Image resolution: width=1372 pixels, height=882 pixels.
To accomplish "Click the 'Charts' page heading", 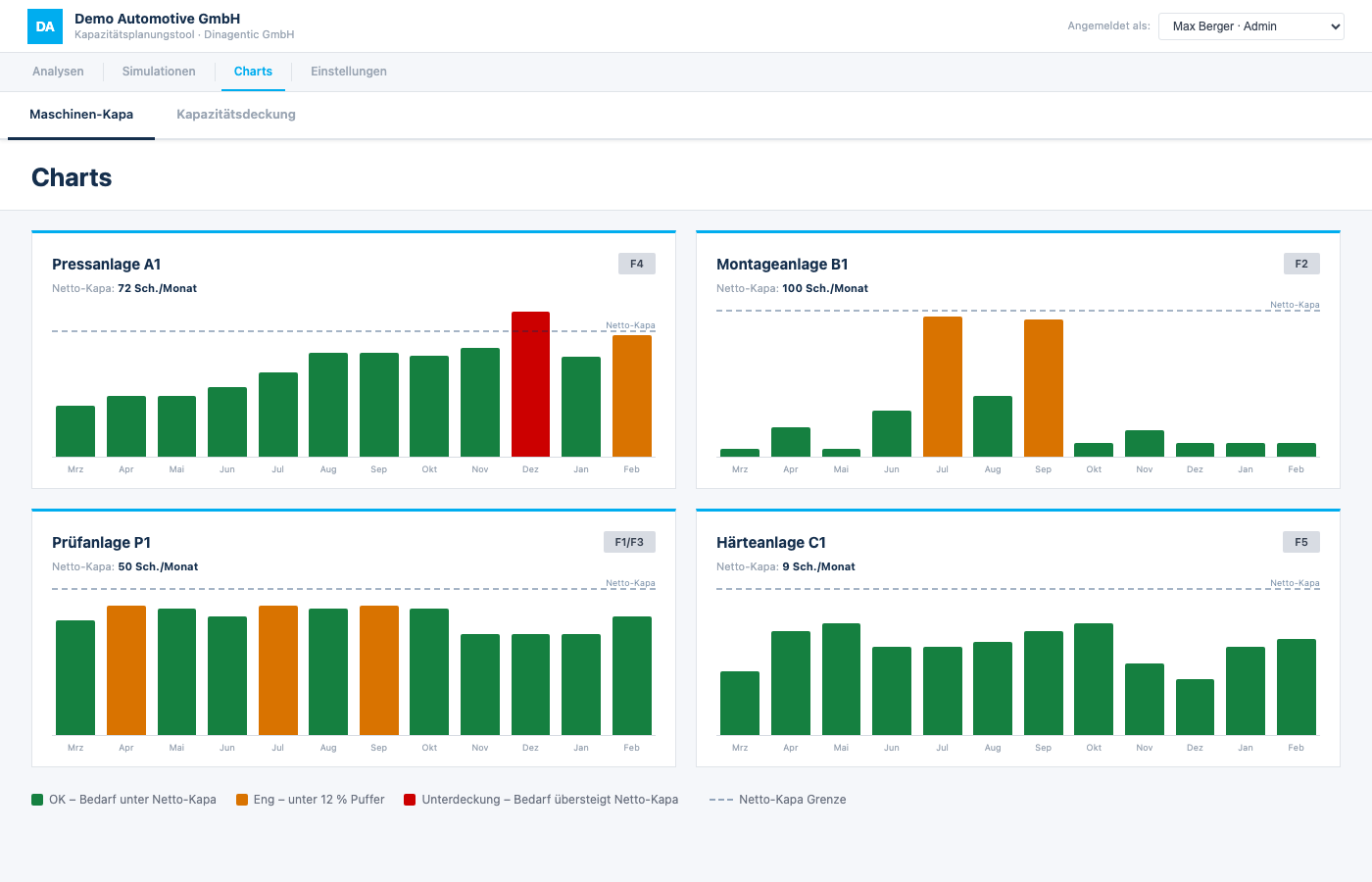I will click(x=72, y=177).
